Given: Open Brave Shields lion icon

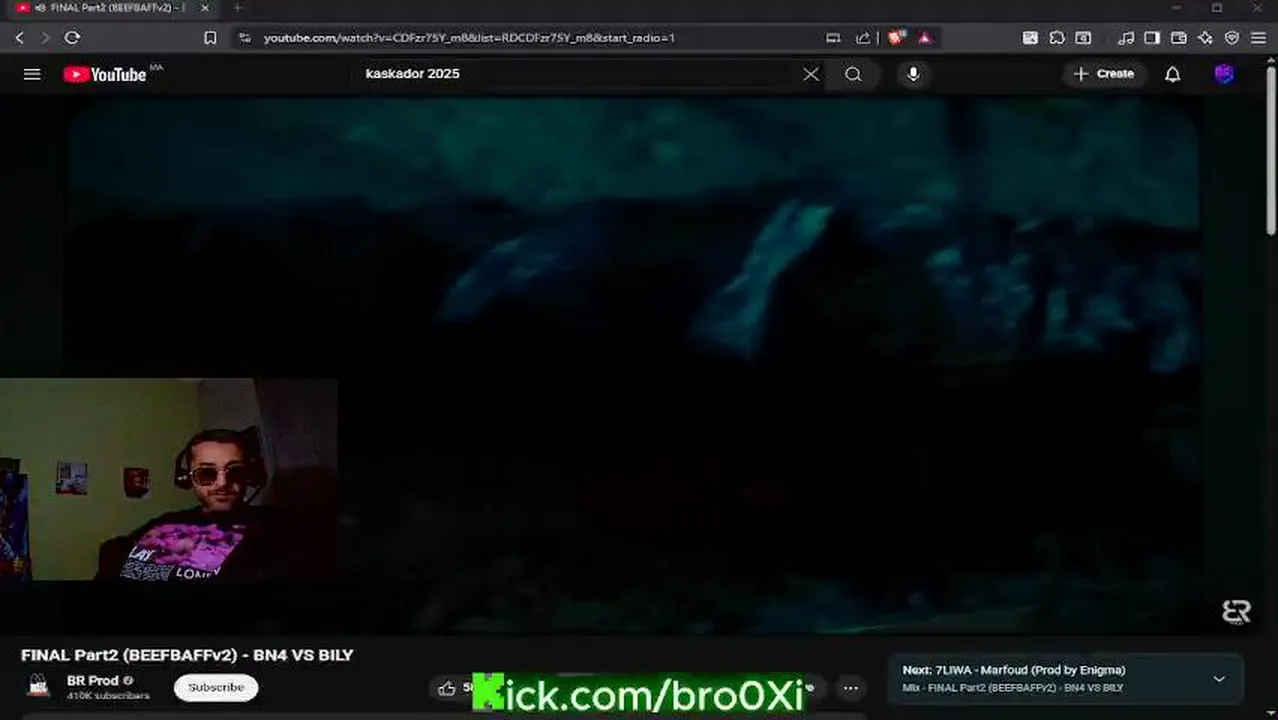Looking at the screenshot, I should [x=896, y=38].
